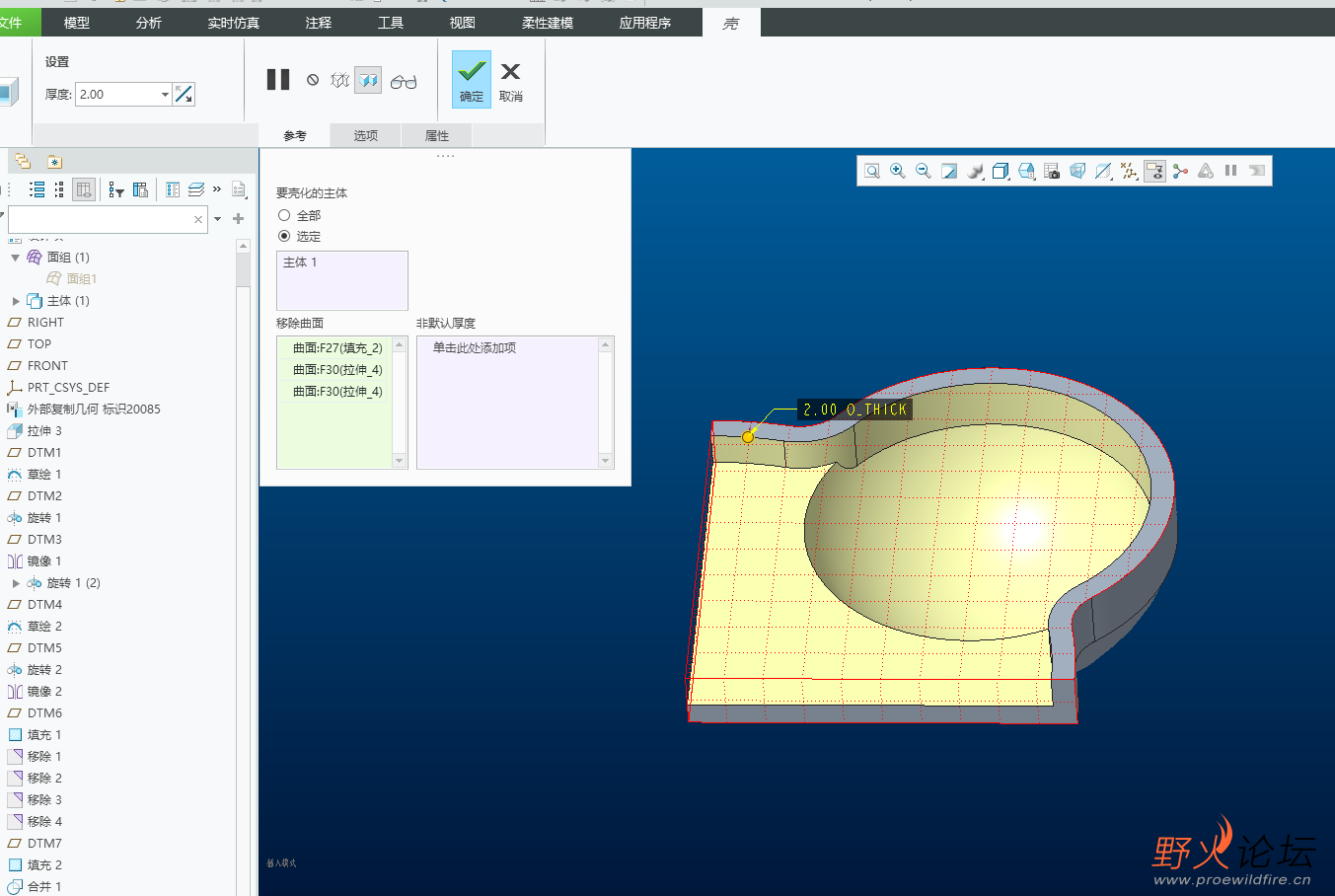
Task: Select 曲面:F27(填充_2) in removed surfaces
Action: click(x=337, y=348)
